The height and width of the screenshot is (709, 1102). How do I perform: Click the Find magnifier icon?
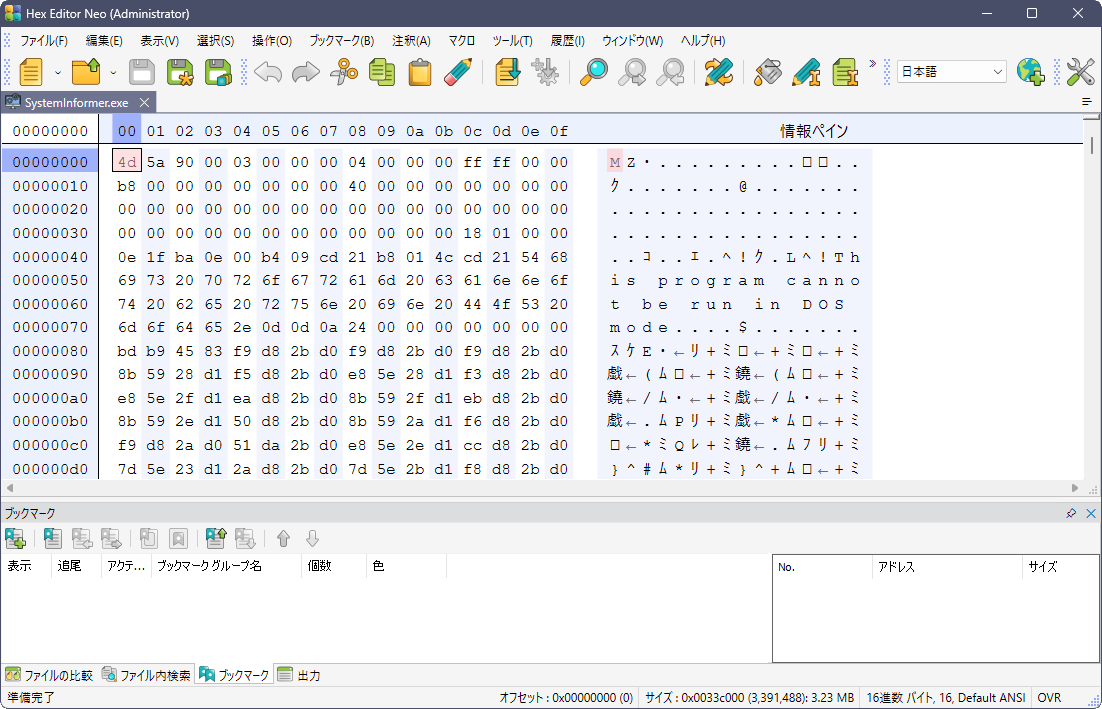594,72
